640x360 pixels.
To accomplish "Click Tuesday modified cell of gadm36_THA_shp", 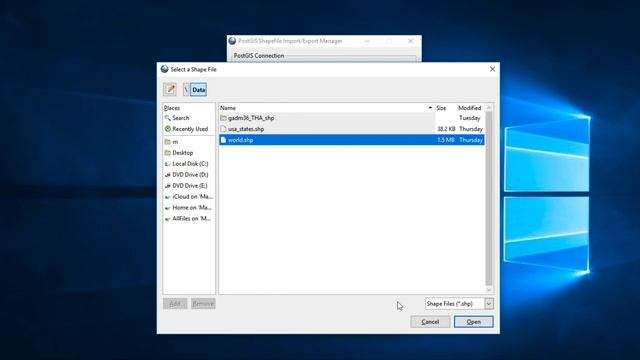I will tap(470, 118).
